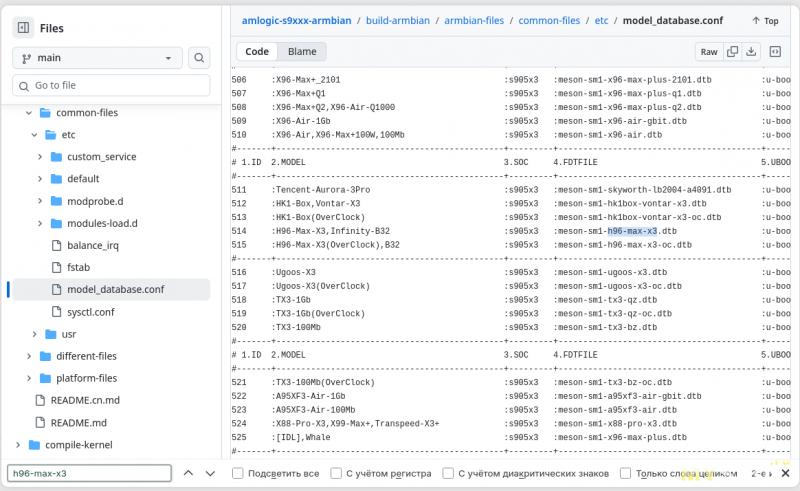Open the main branch dropdown
This screenshot has width=800, height=491.
click(x=97, y=58)
